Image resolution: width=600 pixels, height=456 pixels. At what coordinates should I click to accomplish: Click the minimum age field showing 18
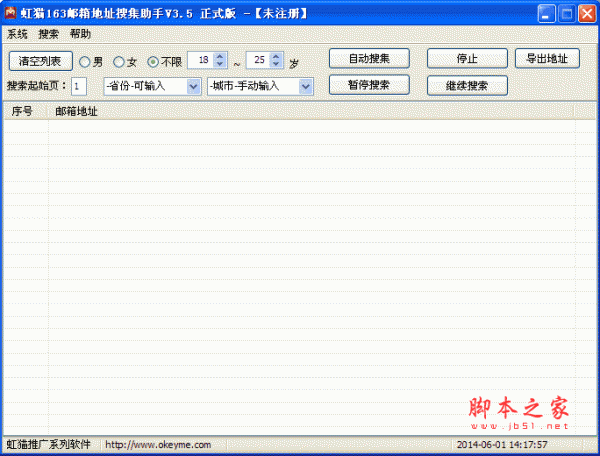[x=201, y=60]
